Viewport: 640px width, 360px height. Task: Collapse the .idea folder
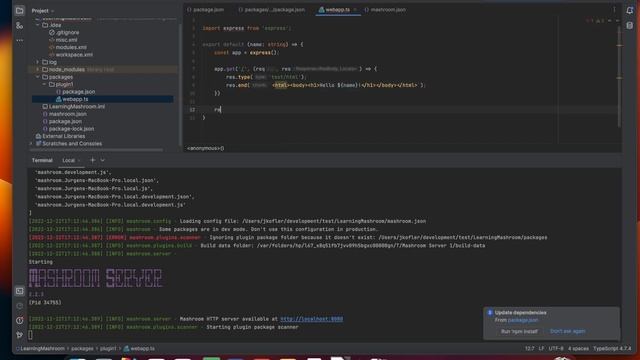coord(38,25)
